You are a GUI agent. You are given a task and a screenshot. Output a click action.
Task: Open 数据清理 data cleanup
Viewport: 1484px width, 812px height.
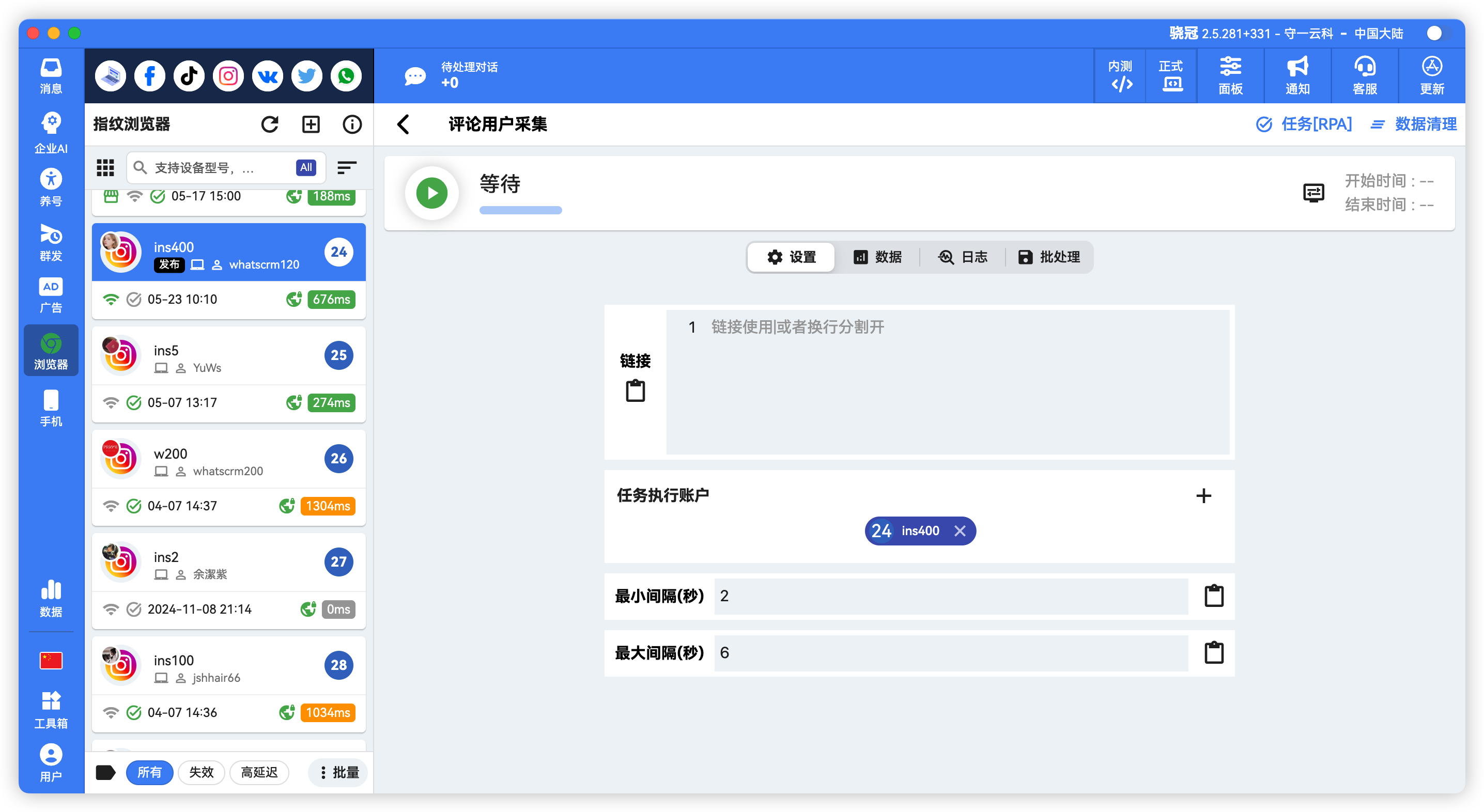click(1413, 124)
